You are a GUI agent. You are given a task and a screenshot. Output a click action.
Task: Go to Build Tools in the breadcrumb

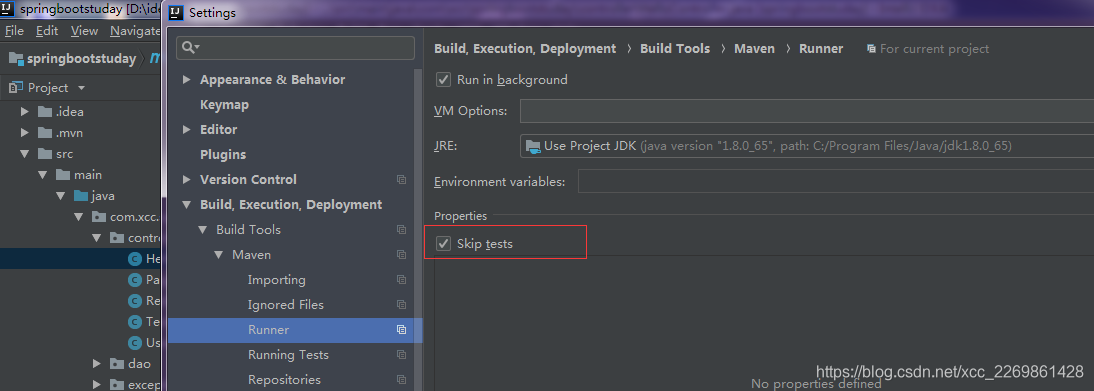pyautogui.click(x=675, y=49)
